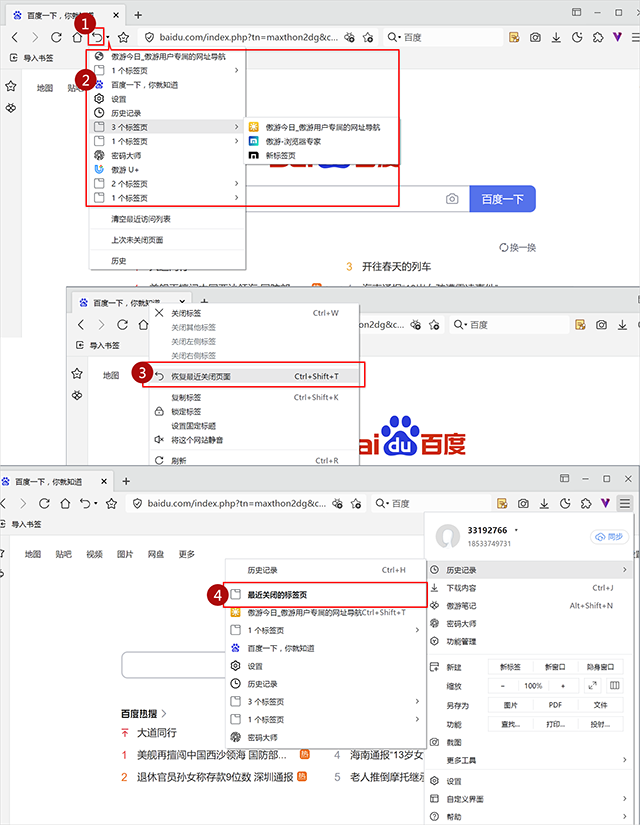
Task: Expand 帮助 in the bottom main menu
Action: pos(529,817)
